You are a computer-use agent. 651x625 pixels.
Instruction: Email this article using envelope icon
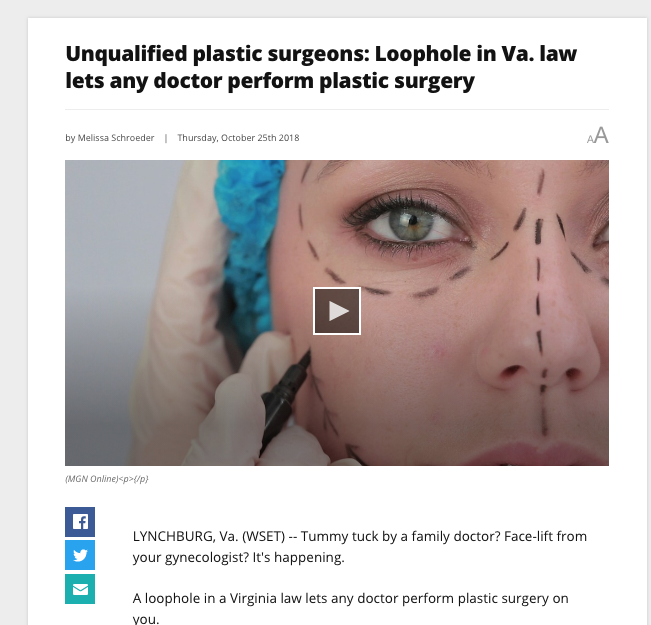(x=80, y=589)
